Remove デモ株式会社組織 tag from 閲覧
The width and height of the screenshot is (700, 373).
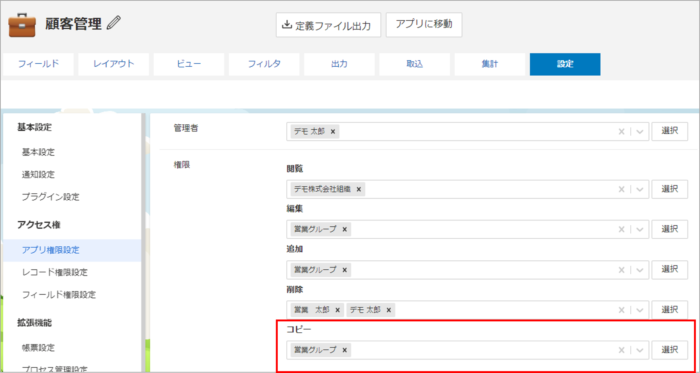[358, 189]
